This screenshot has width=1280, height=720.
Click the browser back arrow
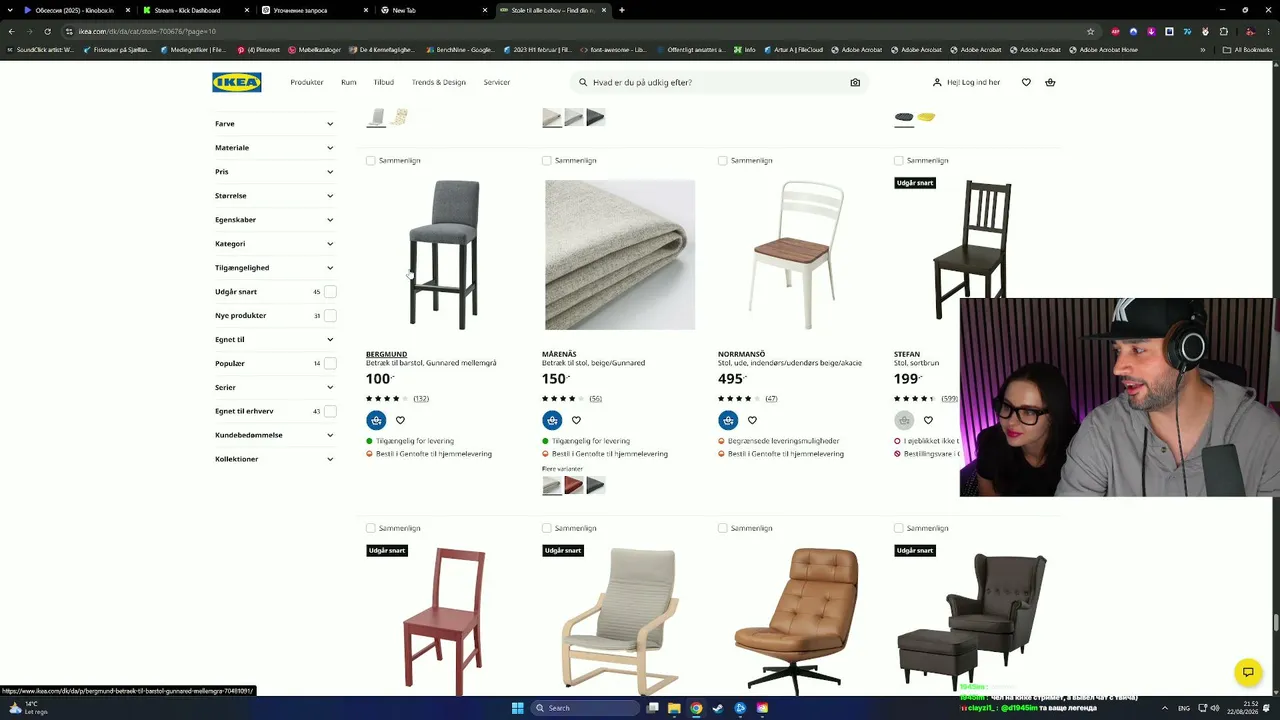pos(11,31)
